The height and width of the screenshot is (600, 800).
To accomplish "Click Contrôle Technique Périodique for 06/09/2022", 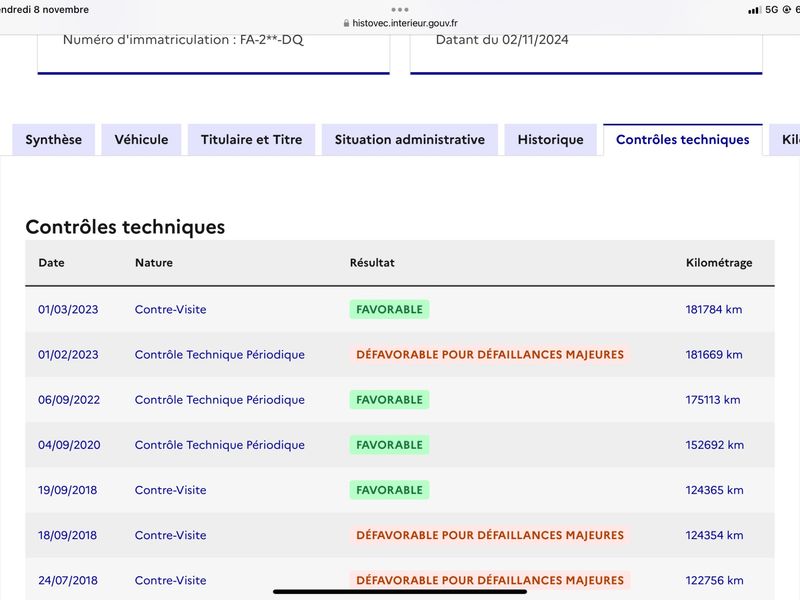I will [x=219, y=399].
